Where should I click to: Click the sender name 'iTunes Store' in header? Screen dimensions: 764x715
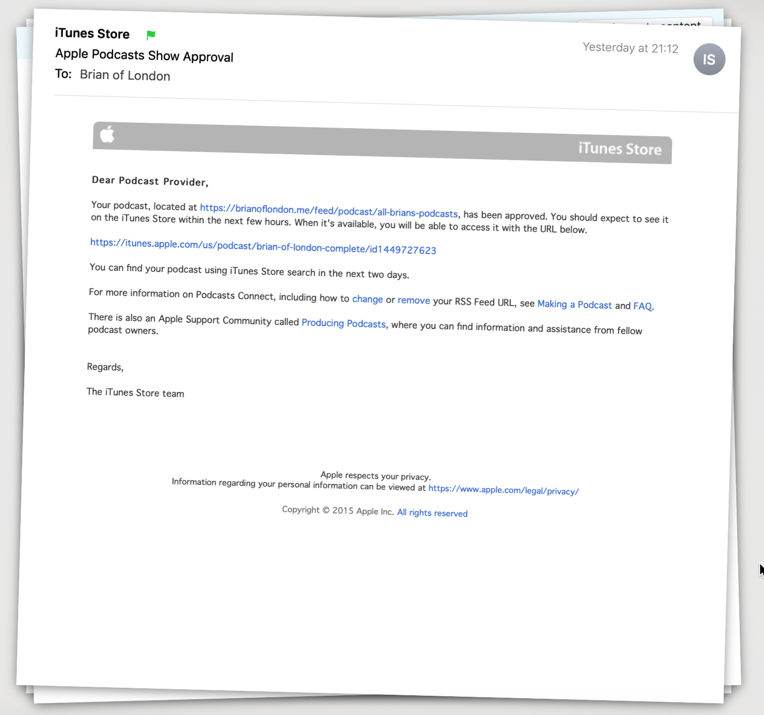click(x=92, y=34)
